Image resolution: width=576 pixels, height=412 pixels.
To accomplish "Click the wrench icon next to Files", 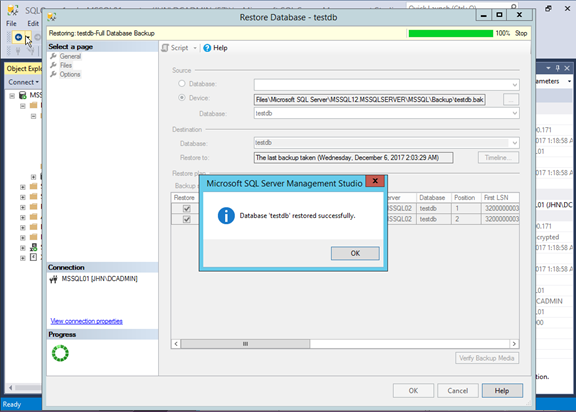I will (54, 65).
